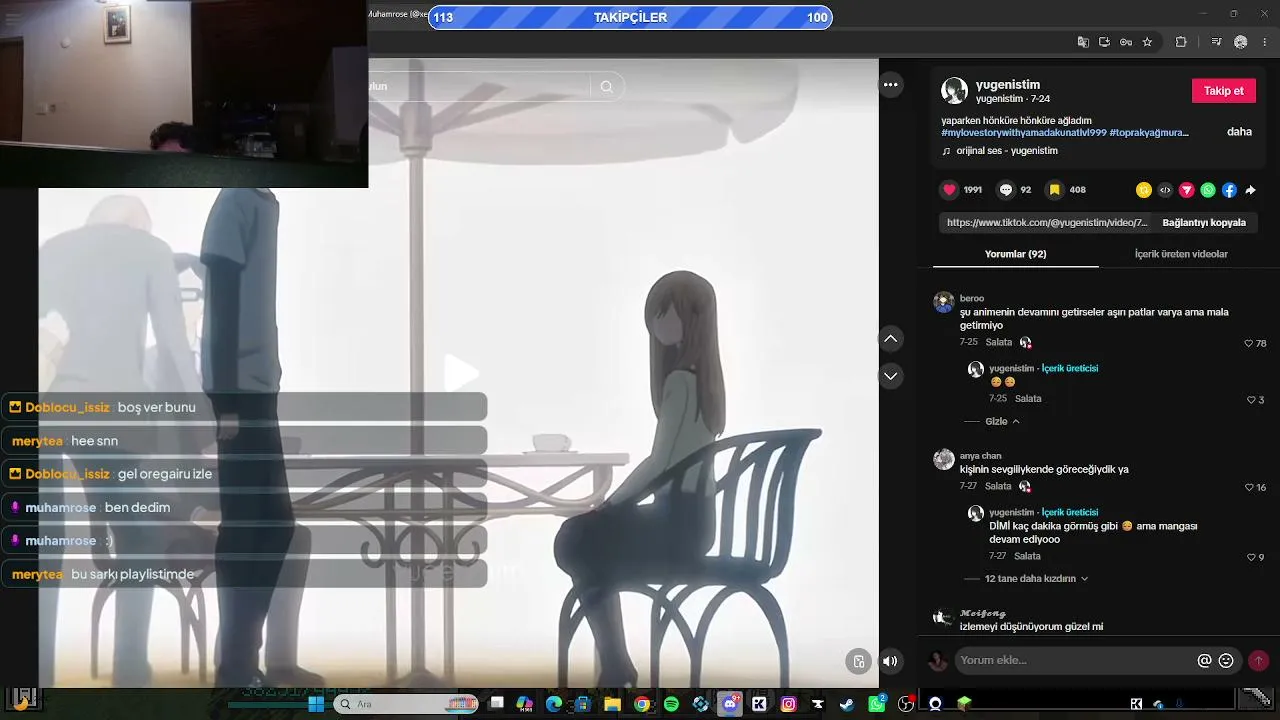The width and height of the screenshot is (1280, 720).
Task: Play the video with center play button
Action: tap(460, 372)
